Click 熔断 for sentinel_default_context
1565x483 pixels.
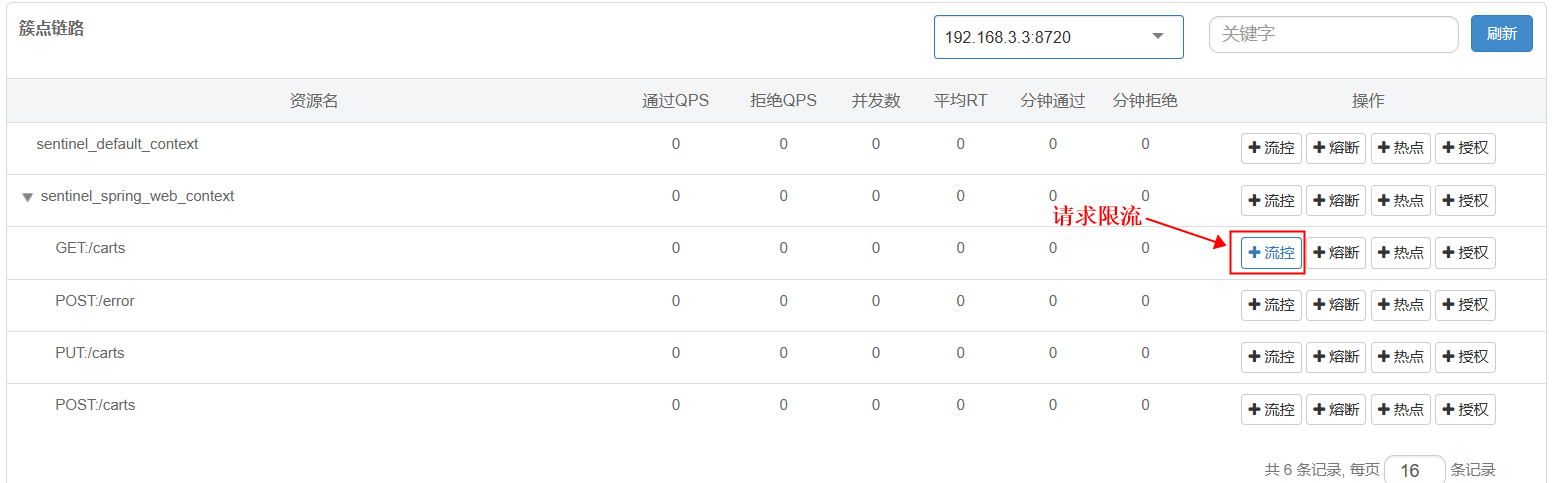pyautogui.click(x=1335, y=149)
